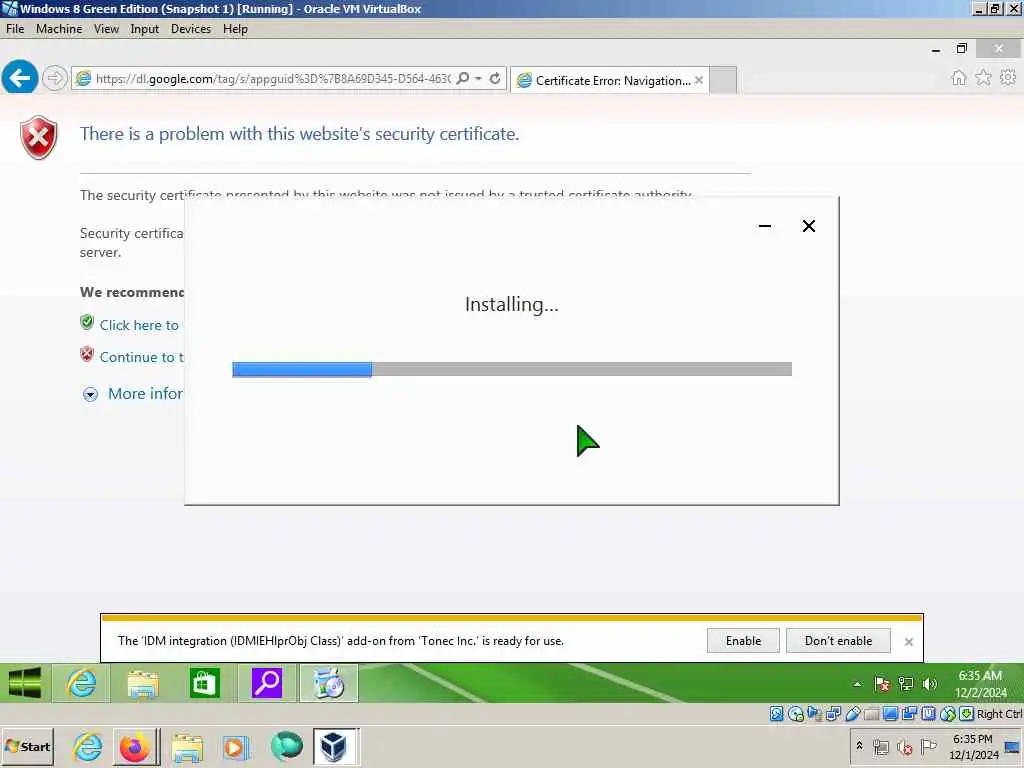Select VirtualBox on host taskbar
This screenshot has width=1024, height=768.
(335, 746)
